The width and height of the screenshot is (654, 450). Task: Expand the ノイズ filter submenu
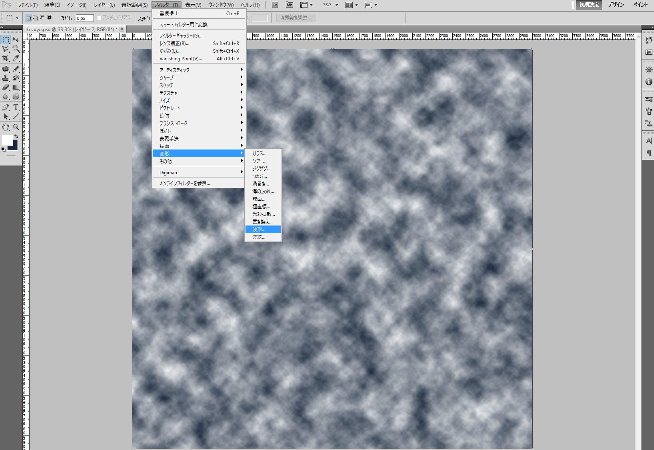pos(199,100)
